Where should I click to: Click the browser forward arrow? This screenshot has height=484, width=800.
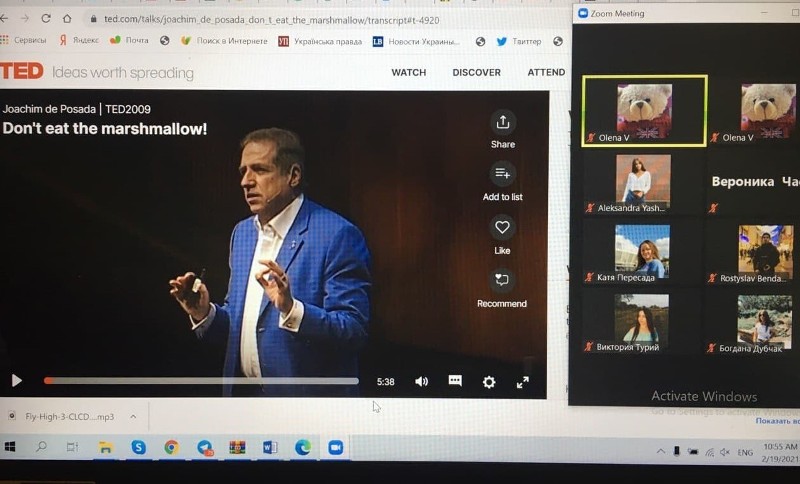(24, 18)
